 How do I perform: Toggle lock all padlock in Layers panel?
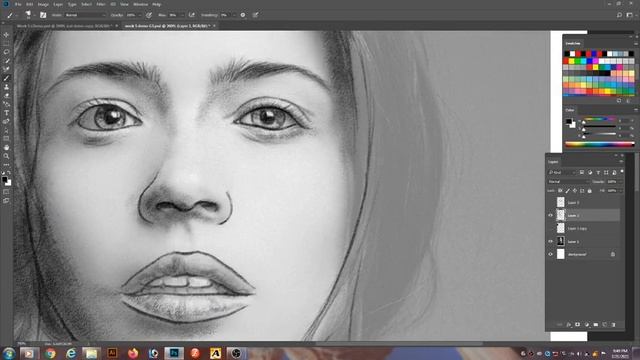[x=589, y=191]
